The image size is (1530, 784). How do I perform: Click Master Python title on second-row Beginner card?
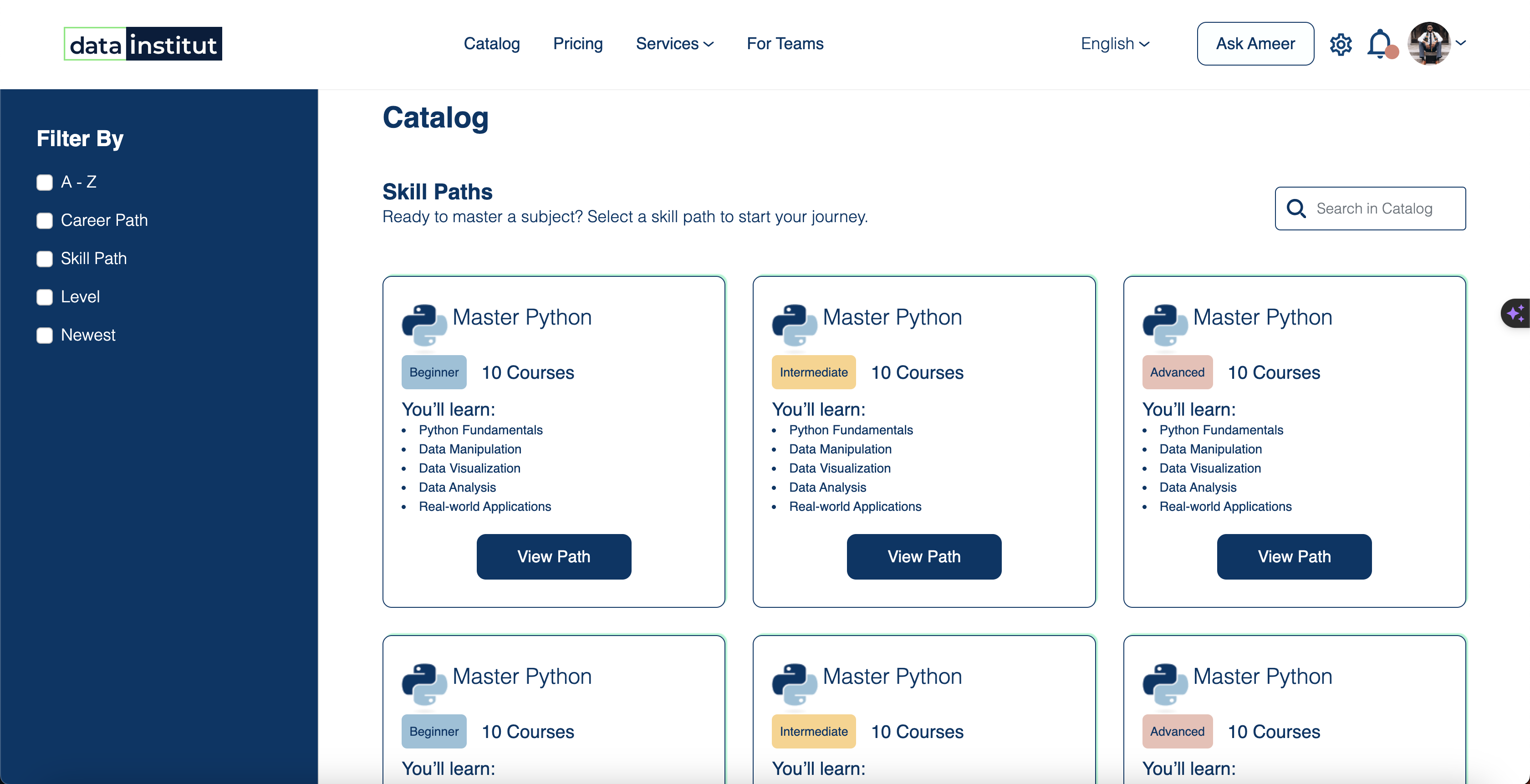tap(521, 677)
